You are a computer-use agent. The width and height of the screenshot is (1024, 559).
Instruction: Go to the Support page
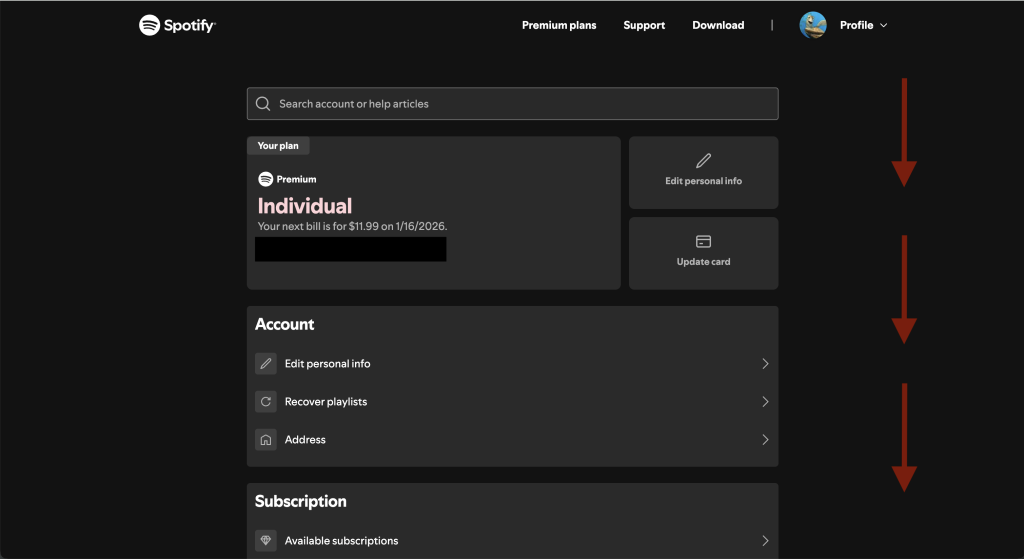pos(644,25)
